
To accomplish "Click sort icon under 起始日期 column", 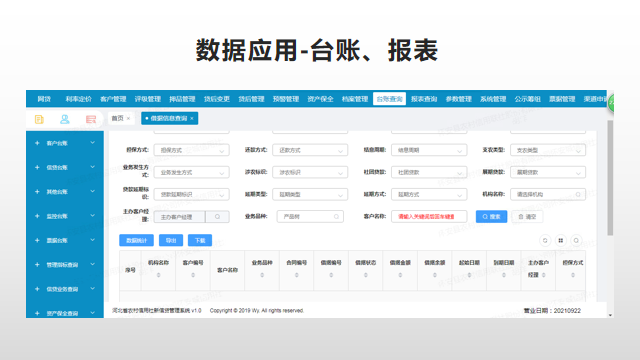I will [469, 275].
